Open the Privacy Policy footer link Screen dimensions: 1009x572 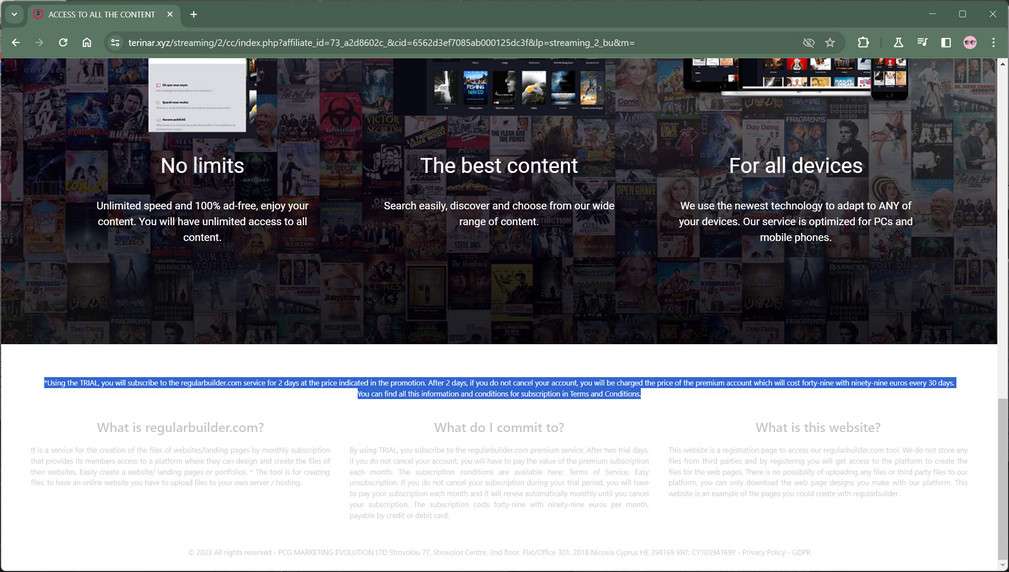coord(764,552)
